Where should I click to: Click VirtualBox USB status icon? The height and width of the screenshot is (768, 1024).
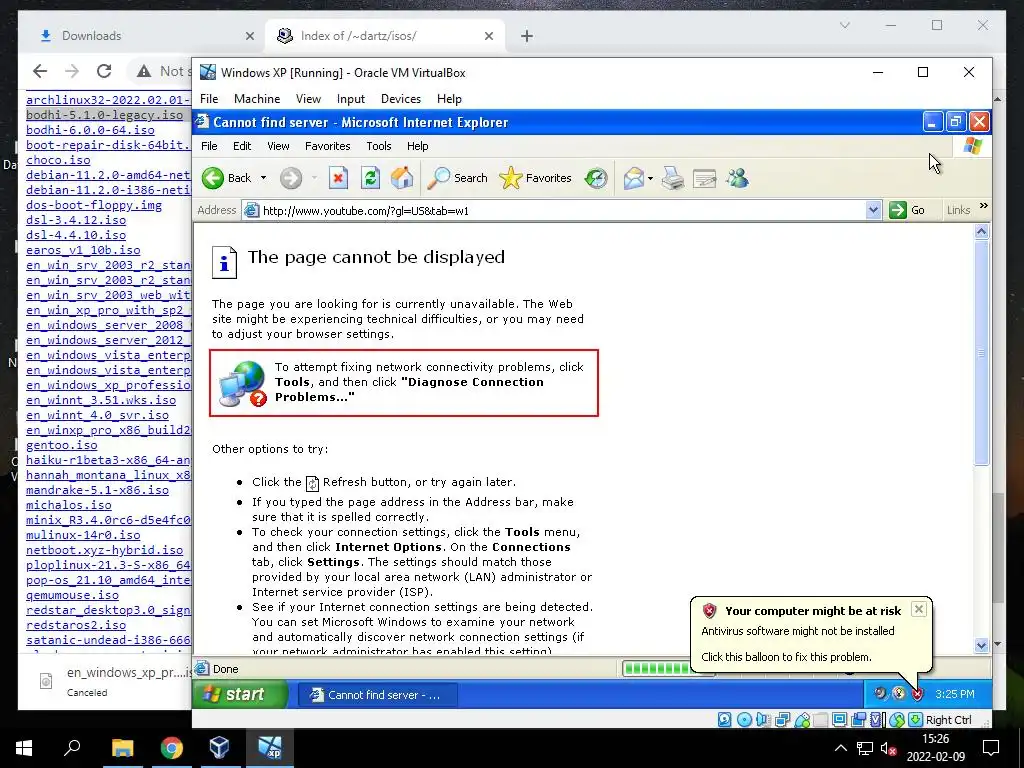[x=802, y=720]
